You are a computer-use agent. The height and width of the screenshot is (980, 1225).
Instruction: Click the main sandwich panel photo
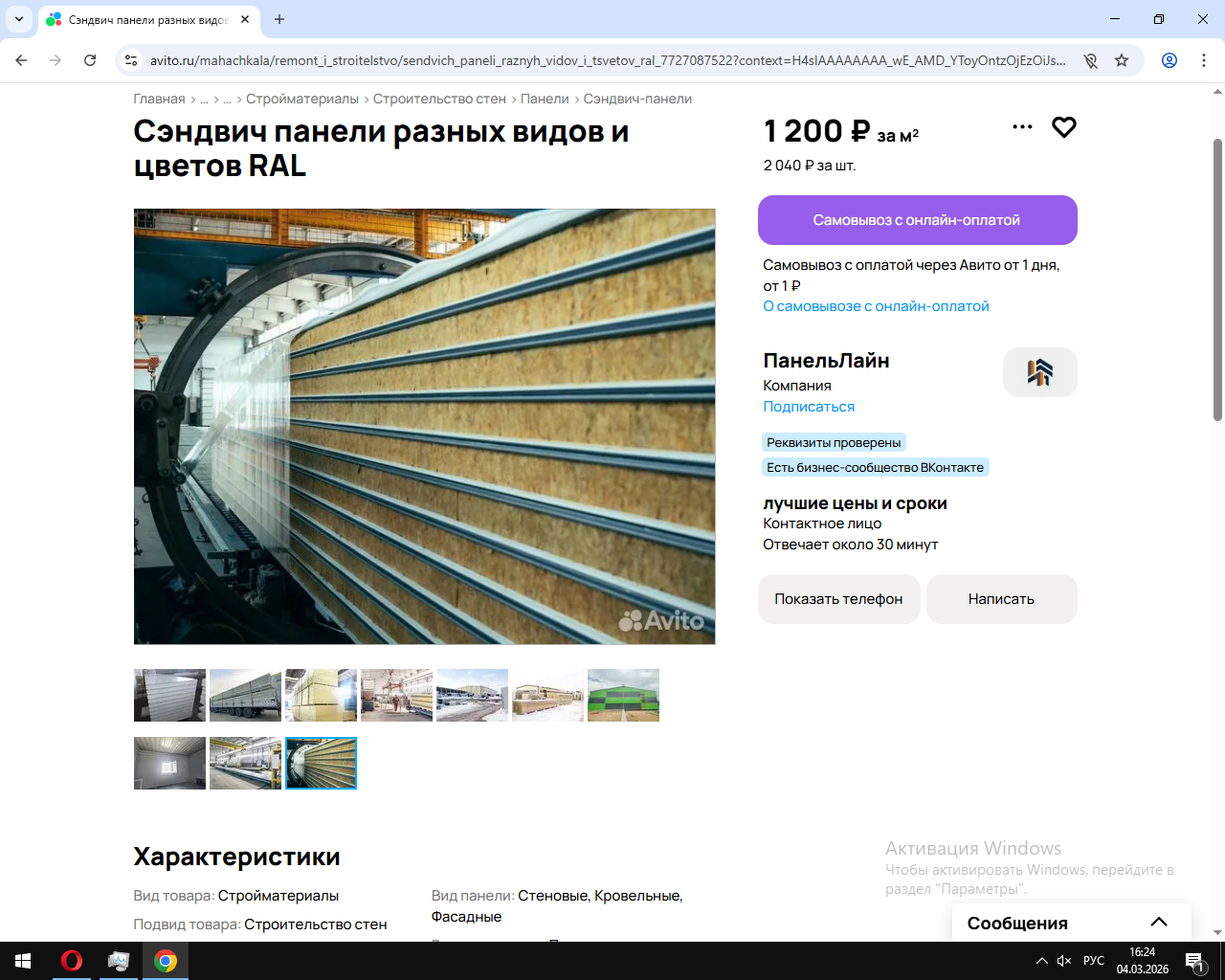(424, 426)
